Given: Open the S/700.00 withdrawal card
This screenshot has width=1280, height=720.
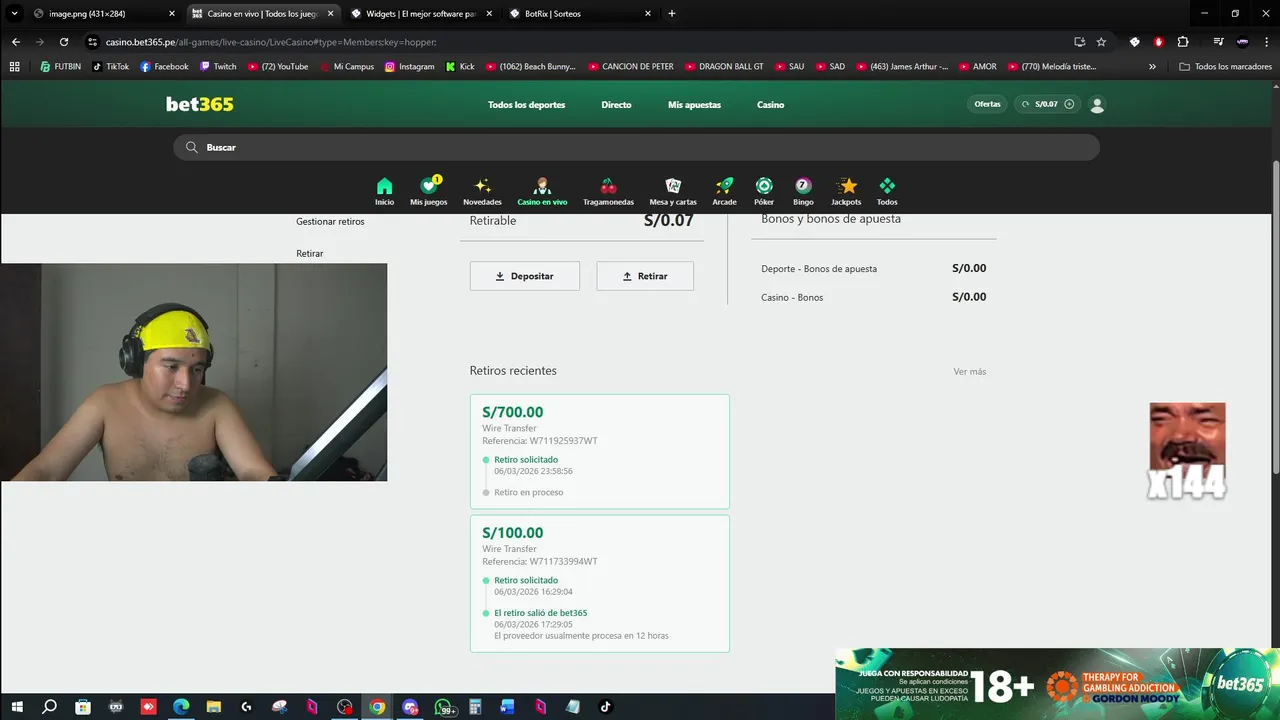Looking at the screenshot, I should point(600,451).
